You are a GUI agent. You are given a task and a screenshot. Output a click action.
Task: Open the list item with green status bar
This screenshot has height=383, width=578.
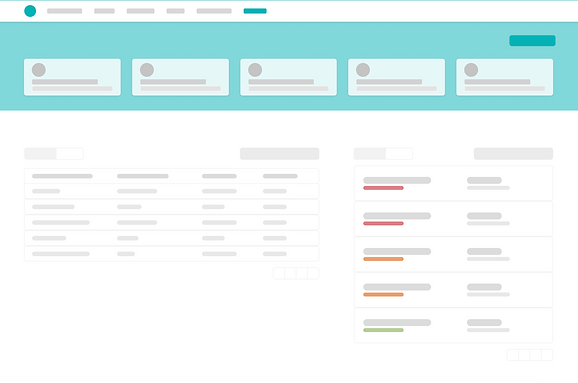pyautogui.click(x=453, y=325)
